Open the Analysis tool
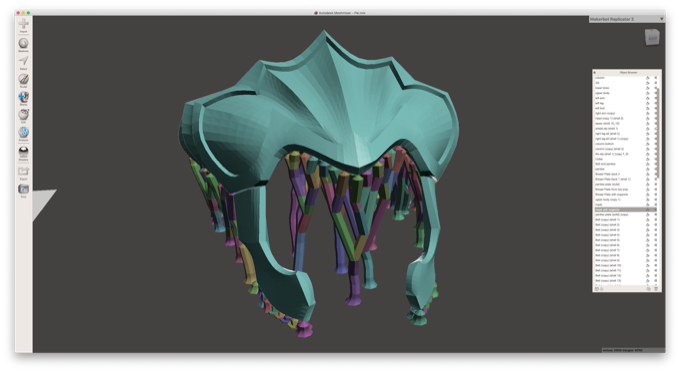The height and width of the screenshot is (372, 680). pyautogui.click(x=23, y=133)
